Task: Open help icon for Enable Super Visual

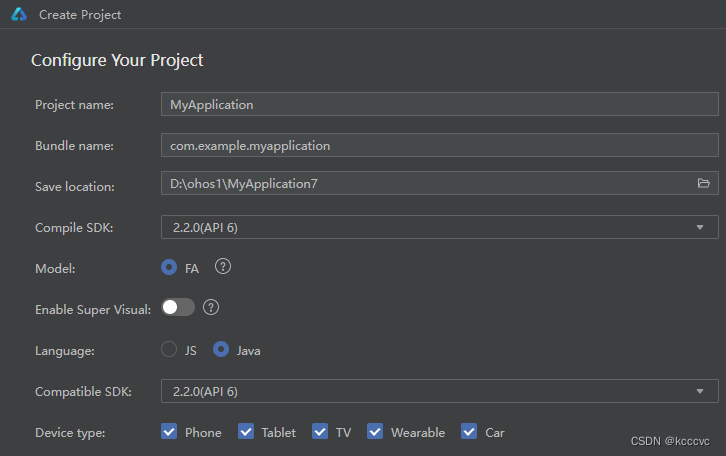Action: coord(211,307)
